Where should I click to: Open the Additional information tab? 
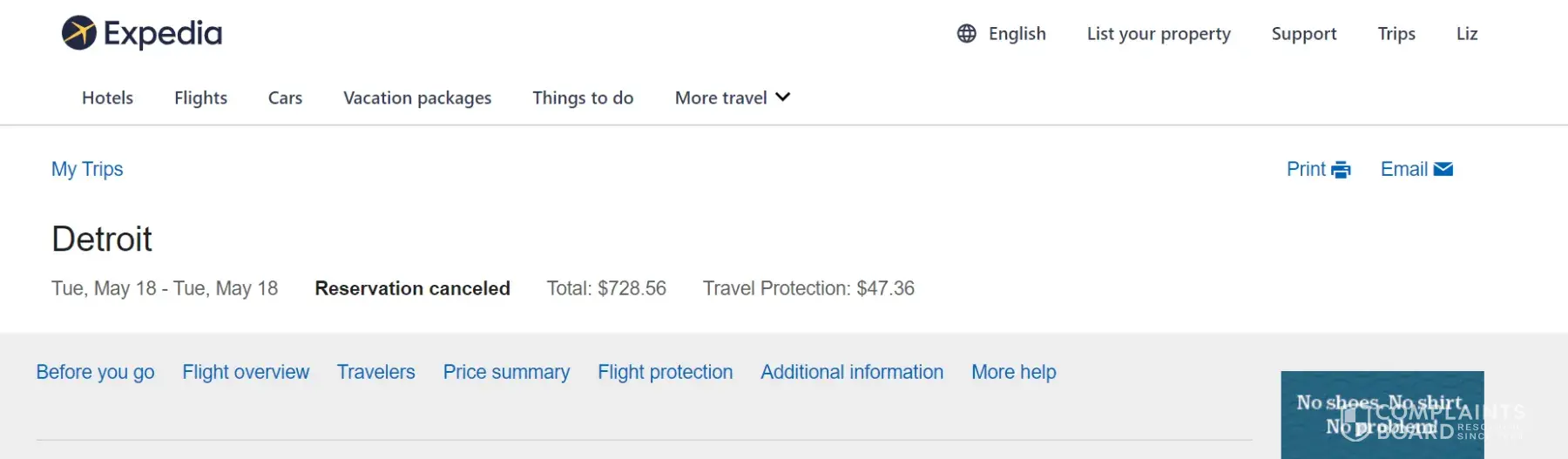[x=851, y=372]
